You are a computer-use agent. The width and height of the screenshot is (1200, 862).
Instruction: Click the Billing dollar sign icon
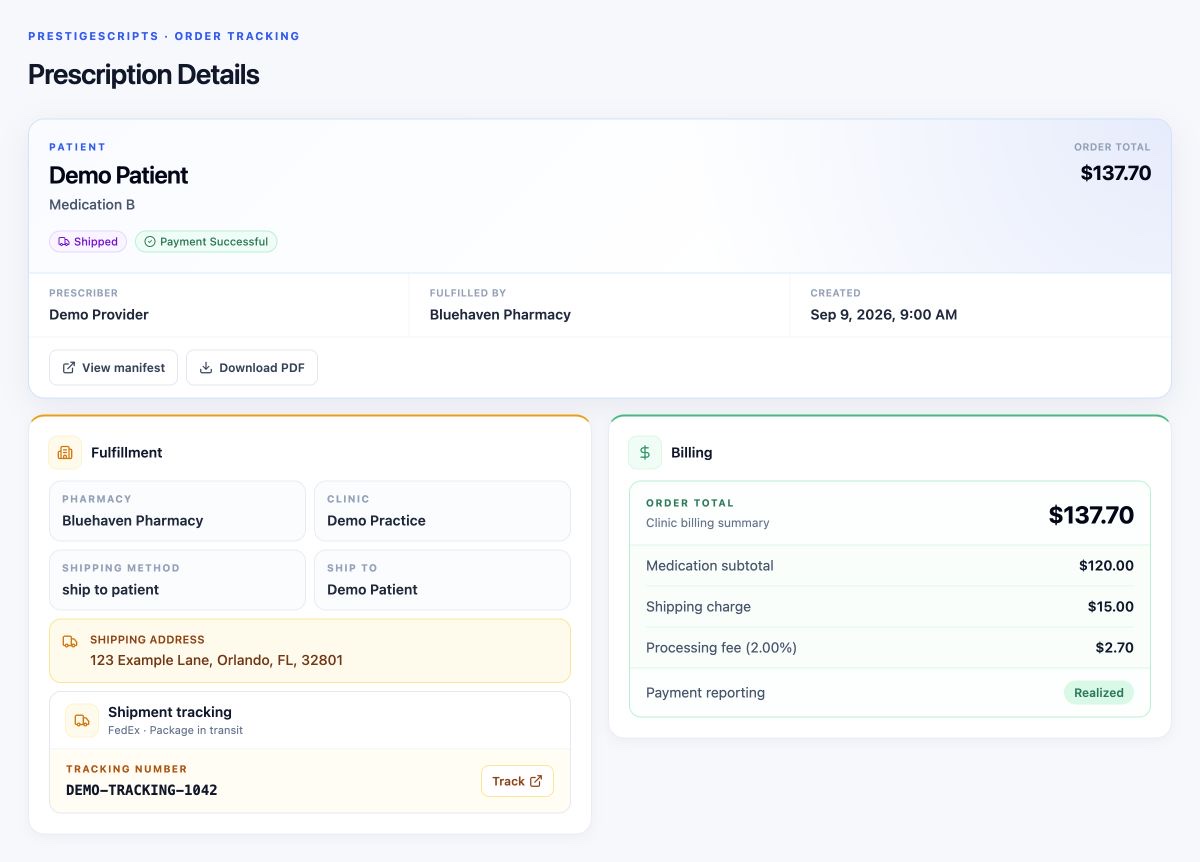click(645, 453)
